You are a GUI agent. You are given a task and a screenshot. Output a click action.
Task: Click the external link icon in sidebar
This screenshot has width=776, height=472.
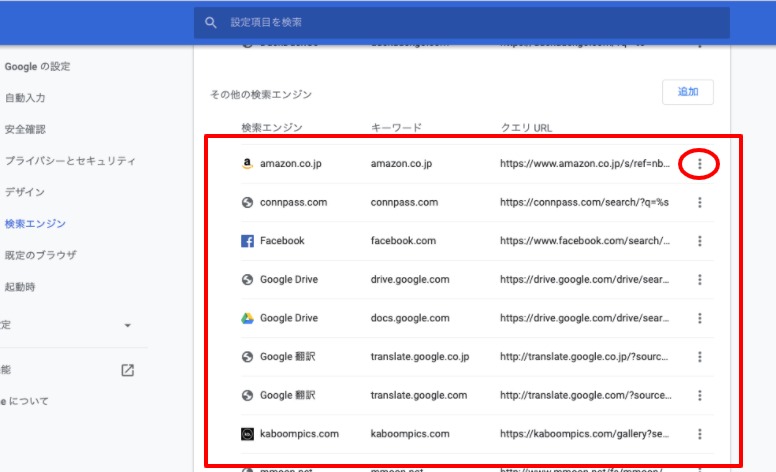click(127, 370)
